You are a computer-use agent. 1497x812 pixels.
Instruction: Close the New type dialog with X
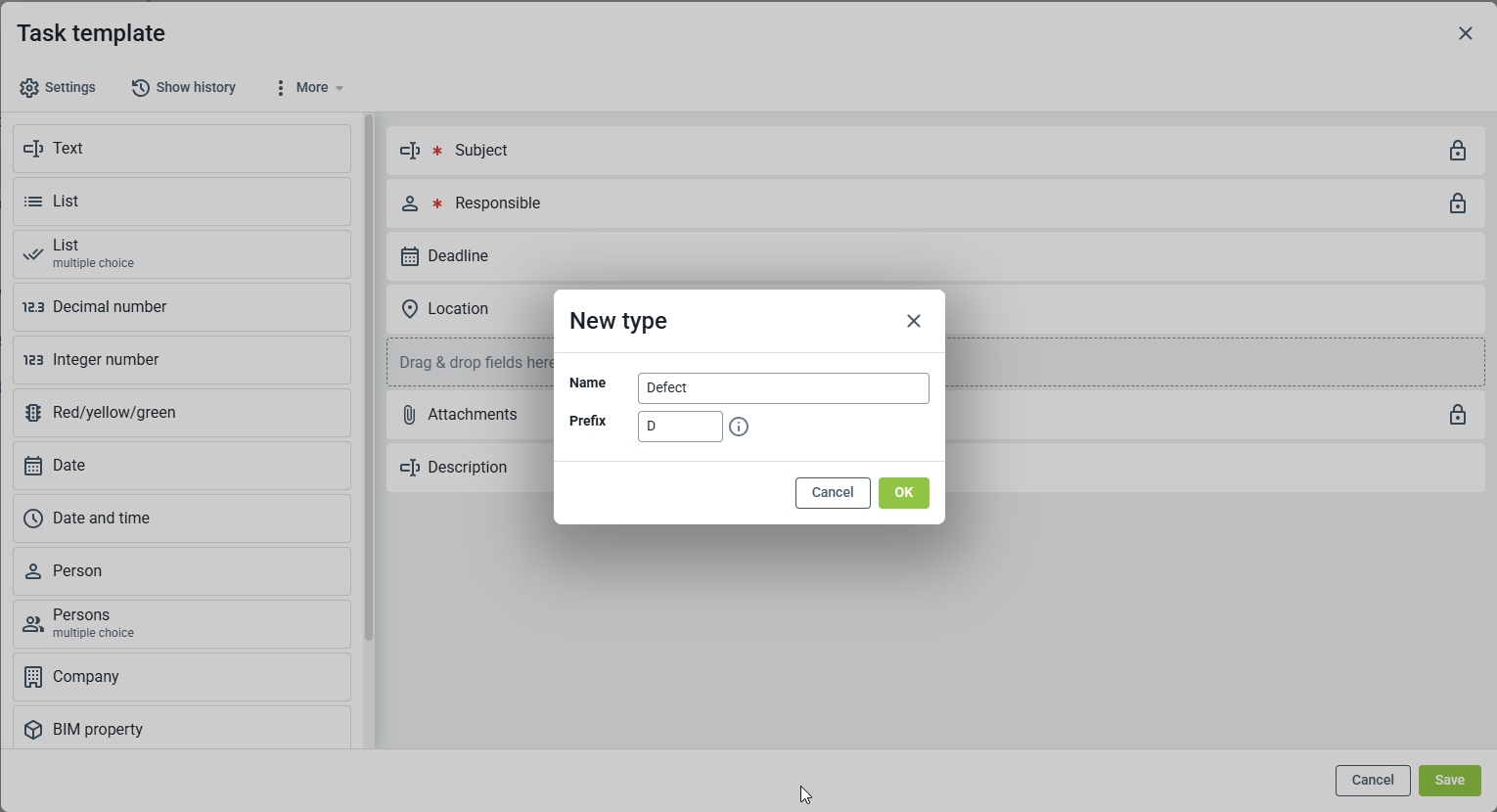913,321
